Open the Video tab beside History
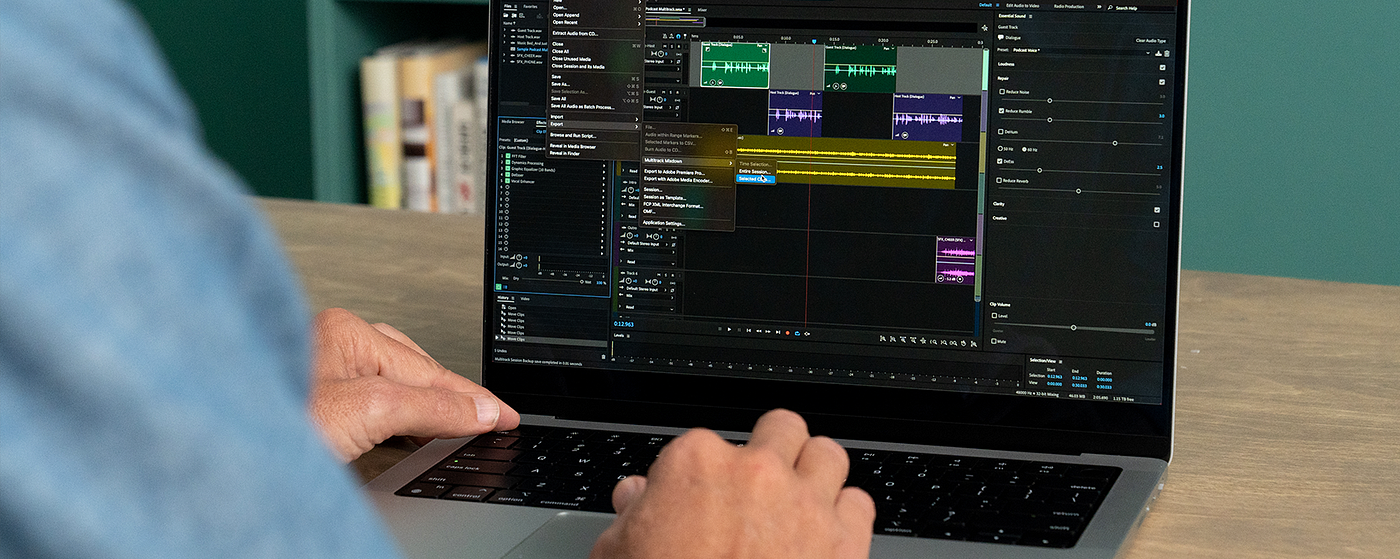This screenshot has height=559, width=1400. click(525, 298)
